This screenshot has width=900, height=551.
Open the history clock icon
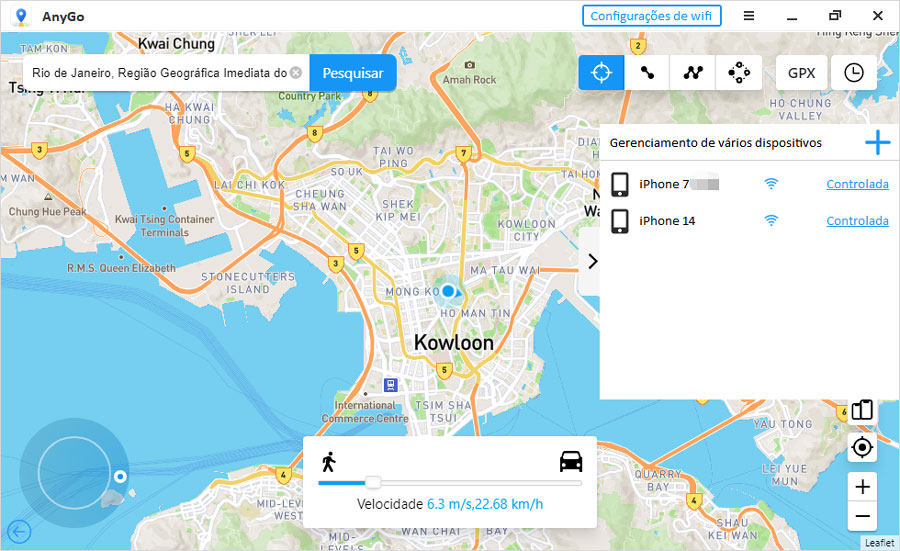(854, 73)
